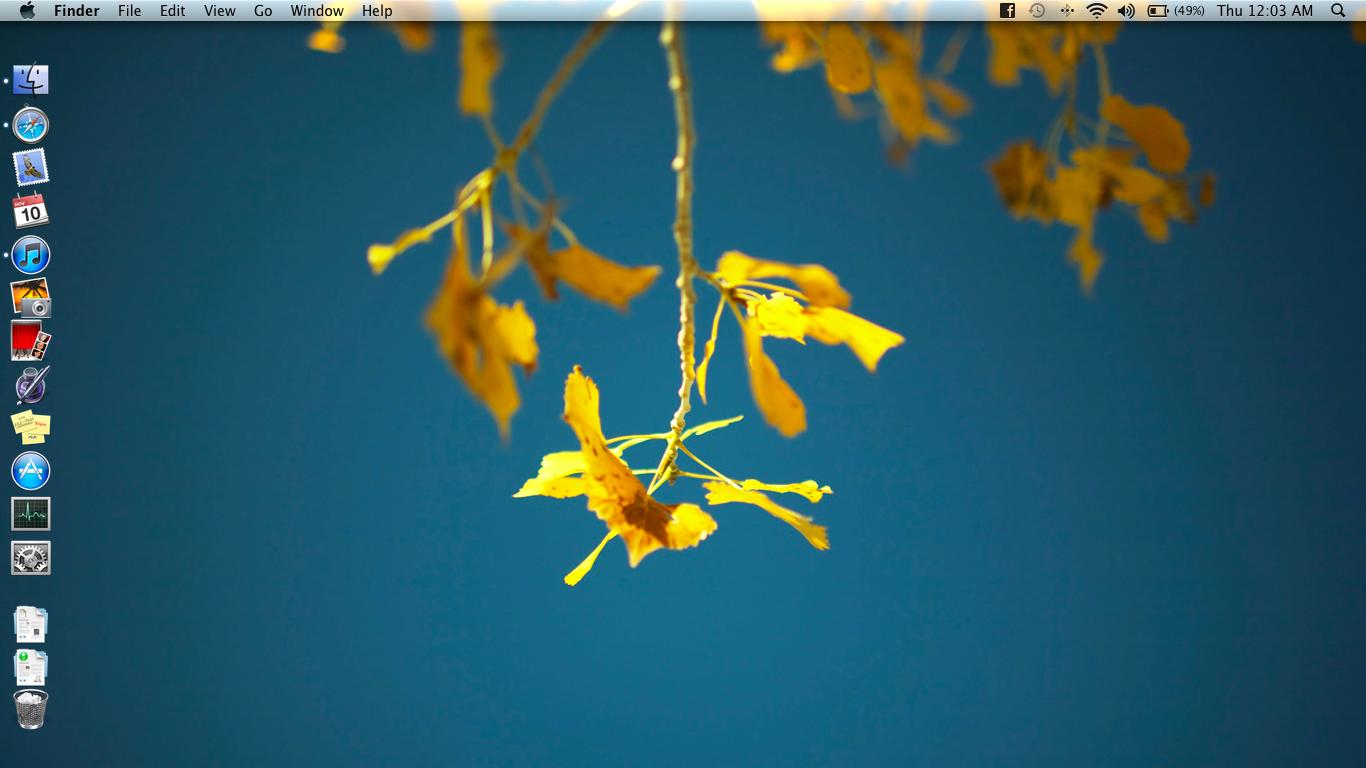Launch Safari from the Dock
The height and width of the screenshot is (768, 1366).
[x=31, y=125]
